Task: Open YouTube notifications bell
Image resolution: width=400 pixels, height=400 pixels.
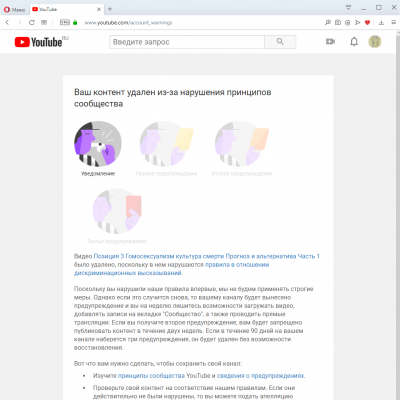Action: coord(354,42)
